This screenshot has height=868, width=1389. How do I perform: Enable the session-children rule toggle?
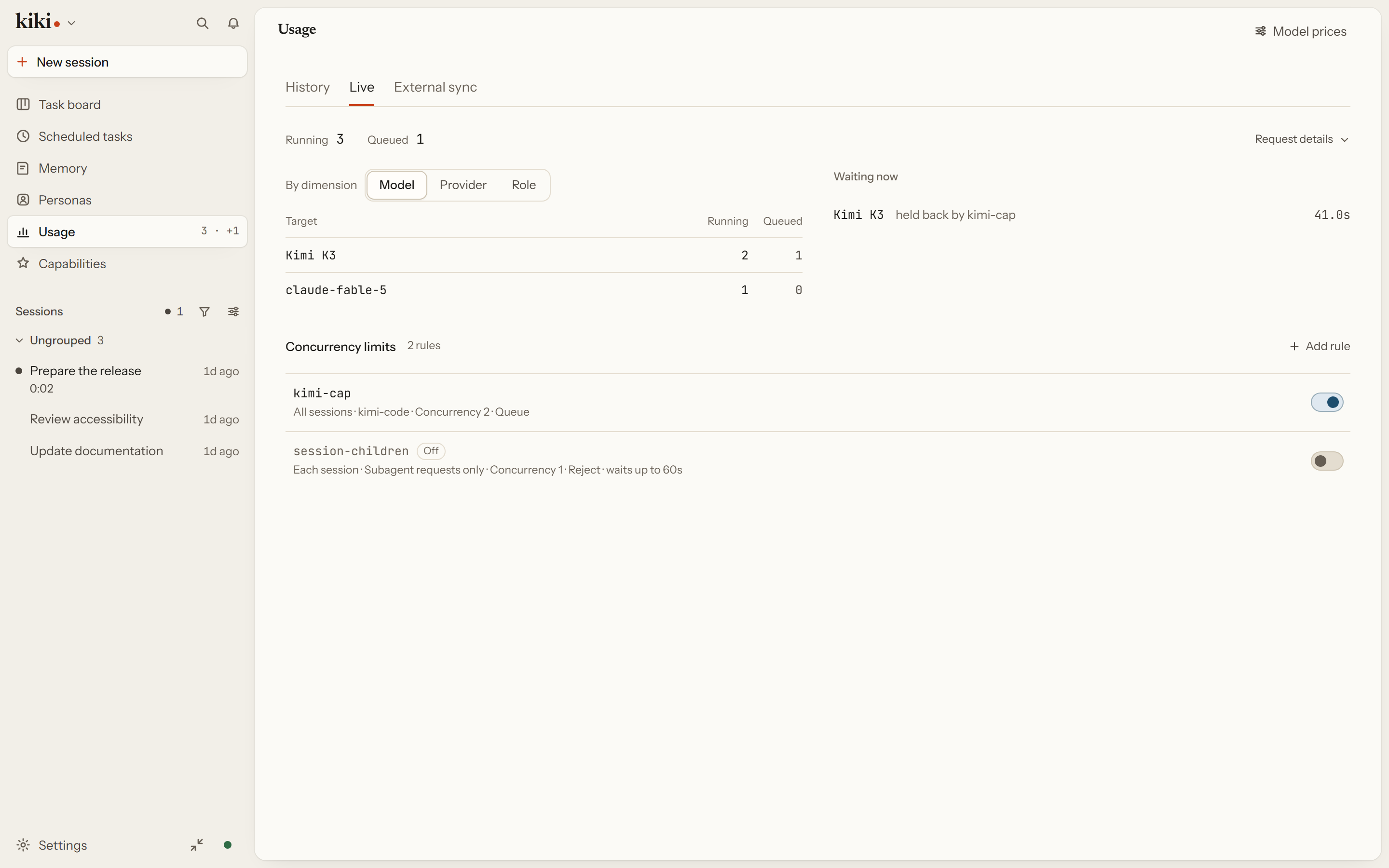click(1327, 461)
